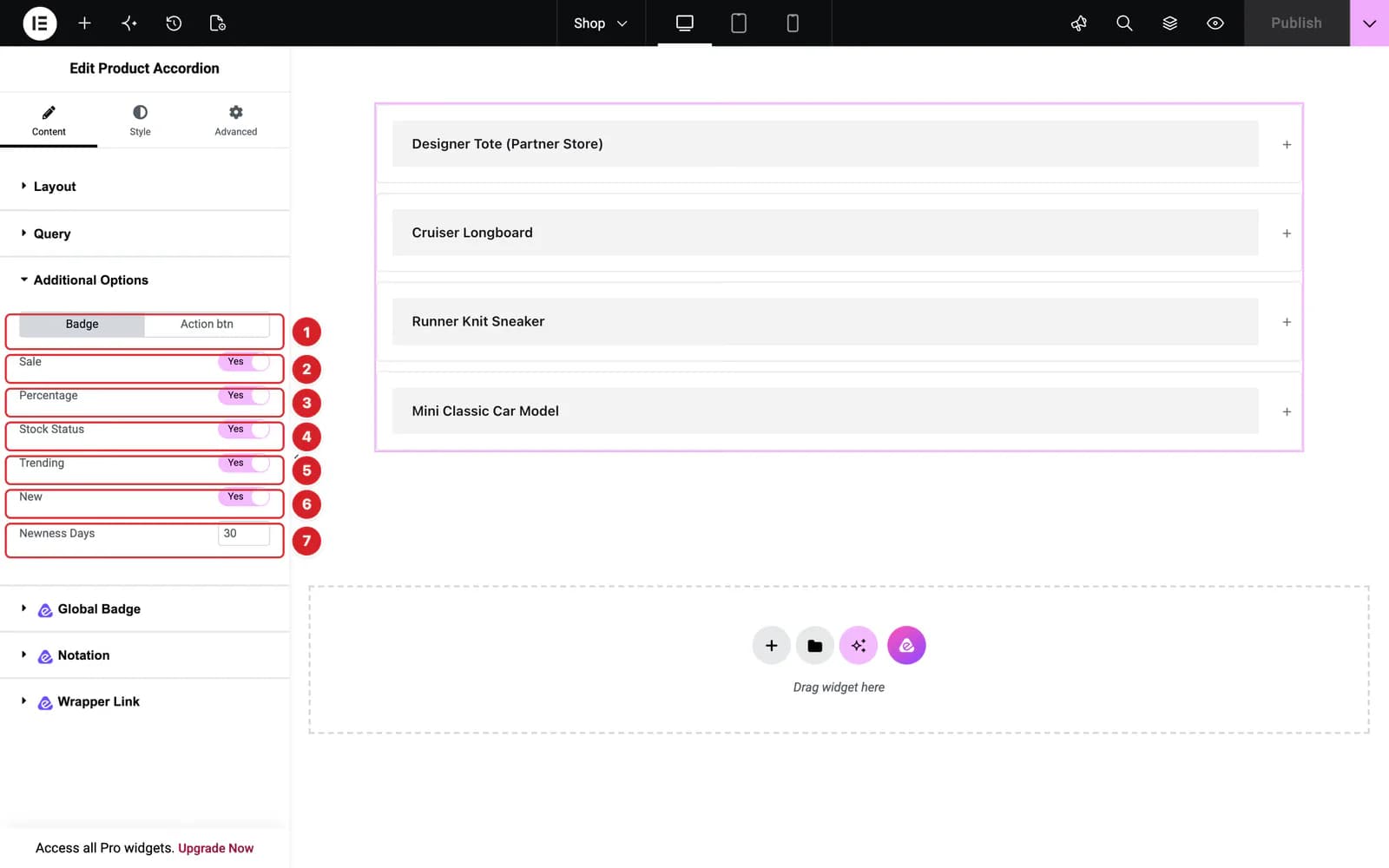This screenshot has height=868, width=1389.
Task: Expand the first accordion item plus icon
Action: pos(1287,145)
